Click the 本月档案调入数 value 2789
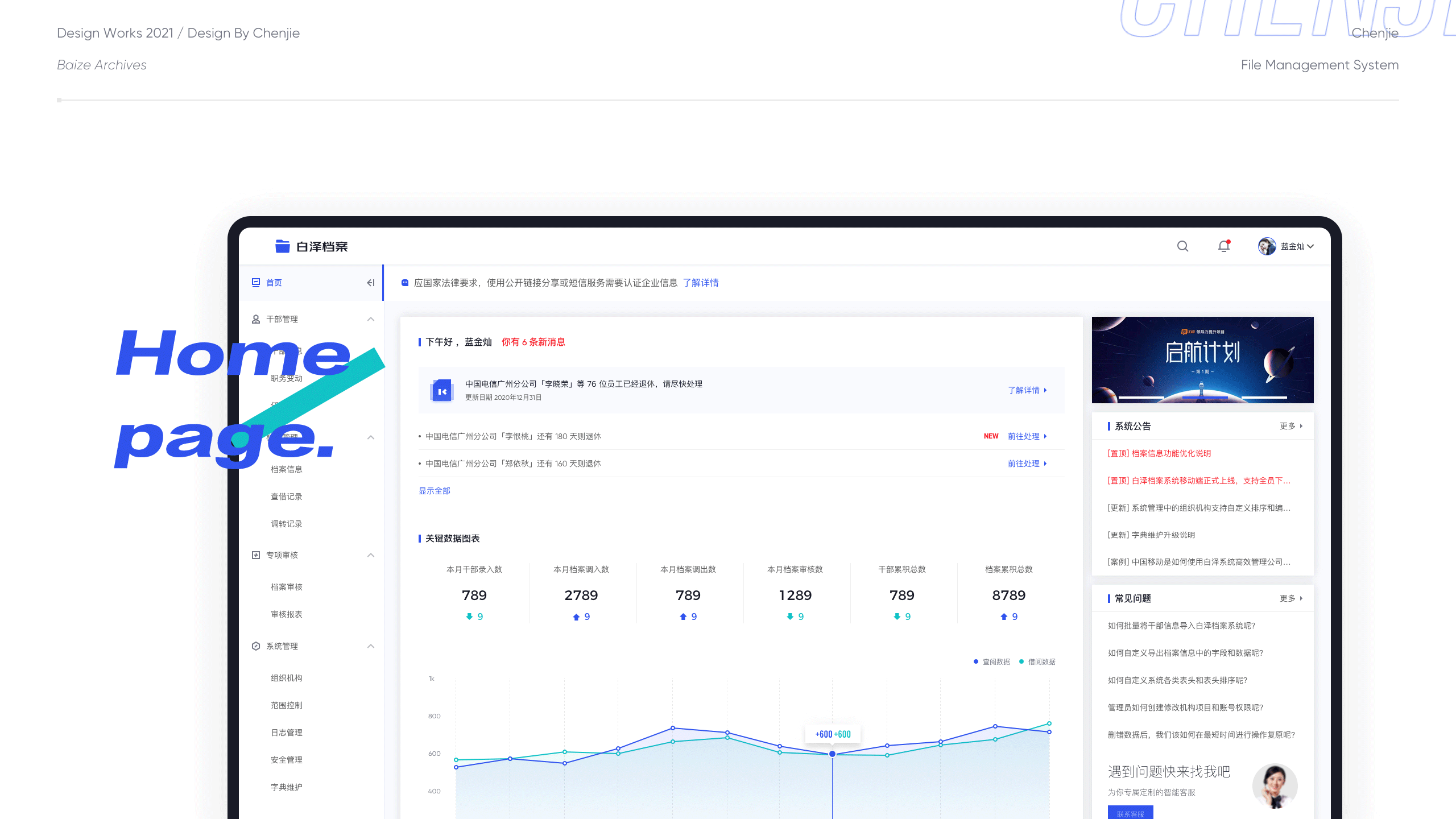 tap(581, 595)
